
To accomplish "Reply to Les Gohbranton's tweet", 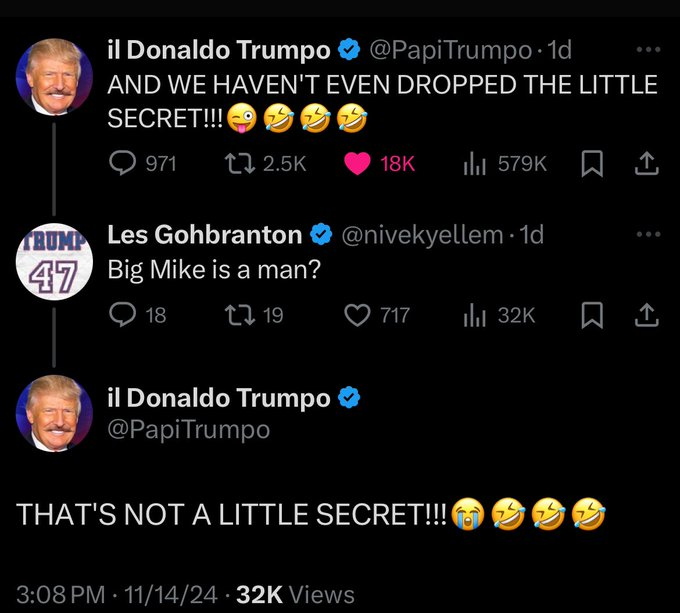I will click(123, 315).
